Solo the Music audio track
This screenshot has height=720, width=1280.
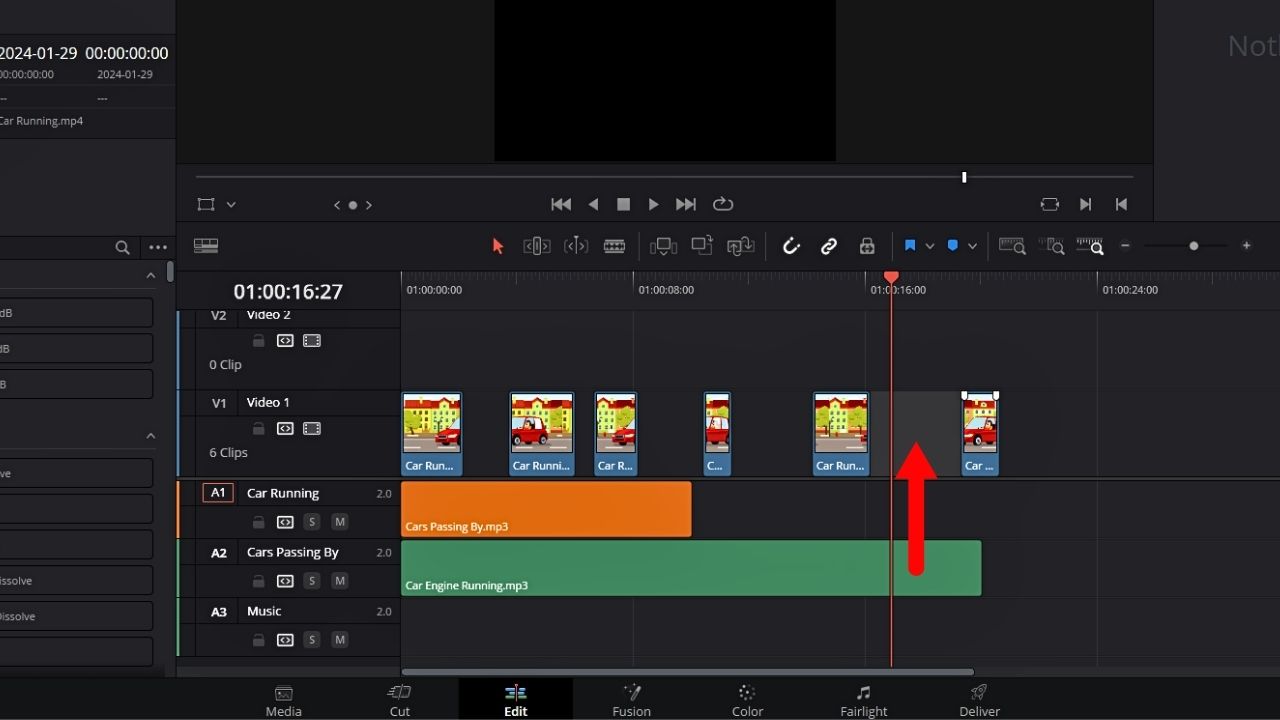click(x=312, y=640)
